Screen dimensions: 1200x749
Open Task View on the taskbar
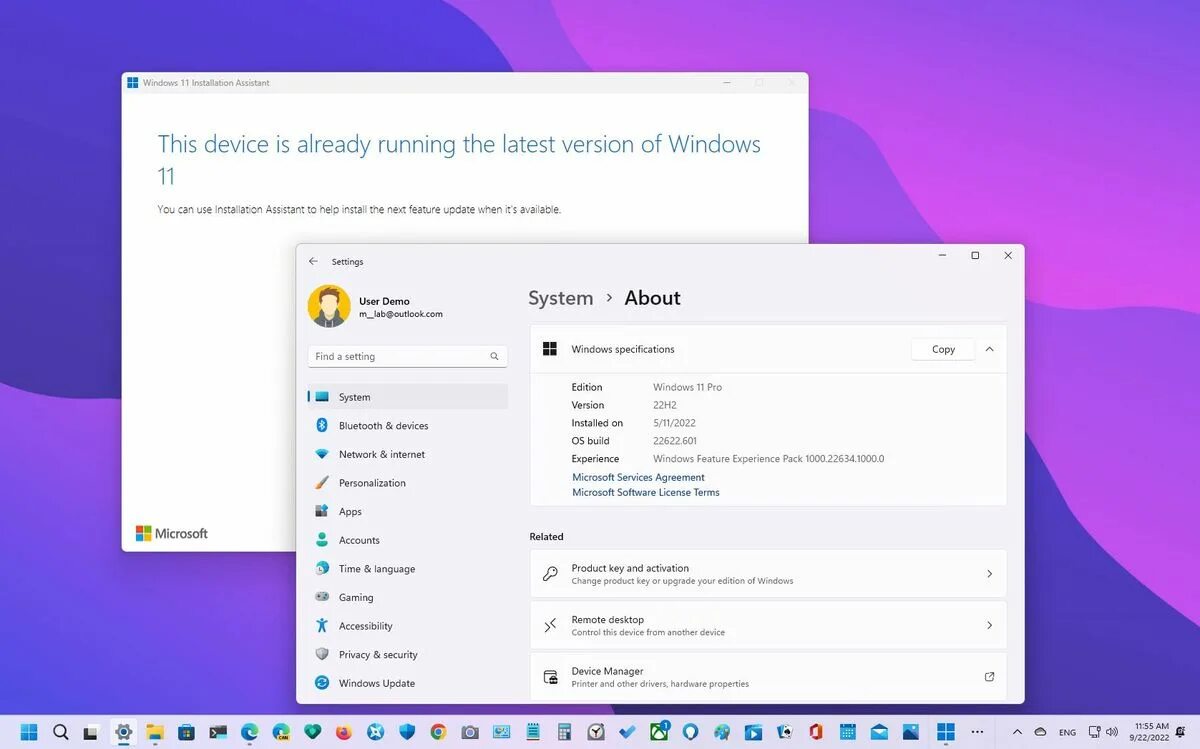pyautogui.click(x=90, y=733)
